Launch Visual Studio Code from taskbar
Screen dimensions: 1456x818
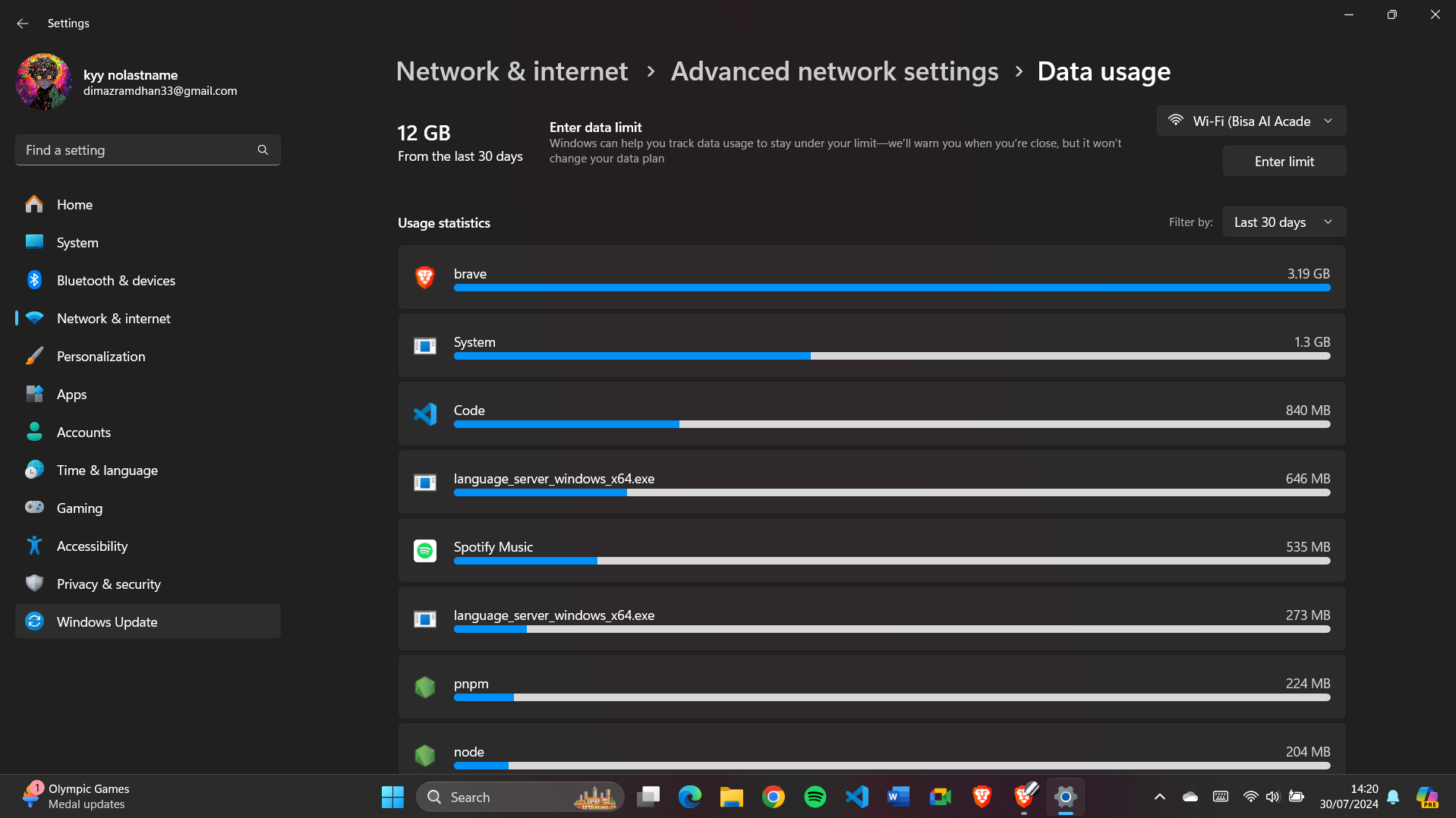click(x=856, y=797)
